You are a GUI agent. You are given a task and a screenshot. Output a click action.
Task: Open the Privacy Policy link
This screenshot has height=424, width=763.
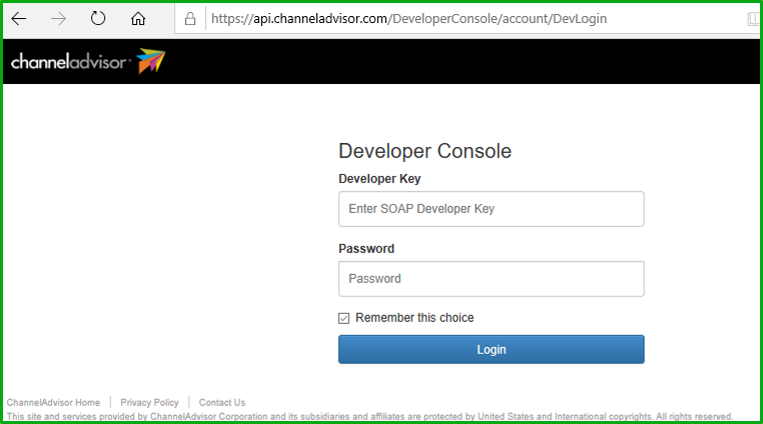point(149,403)
